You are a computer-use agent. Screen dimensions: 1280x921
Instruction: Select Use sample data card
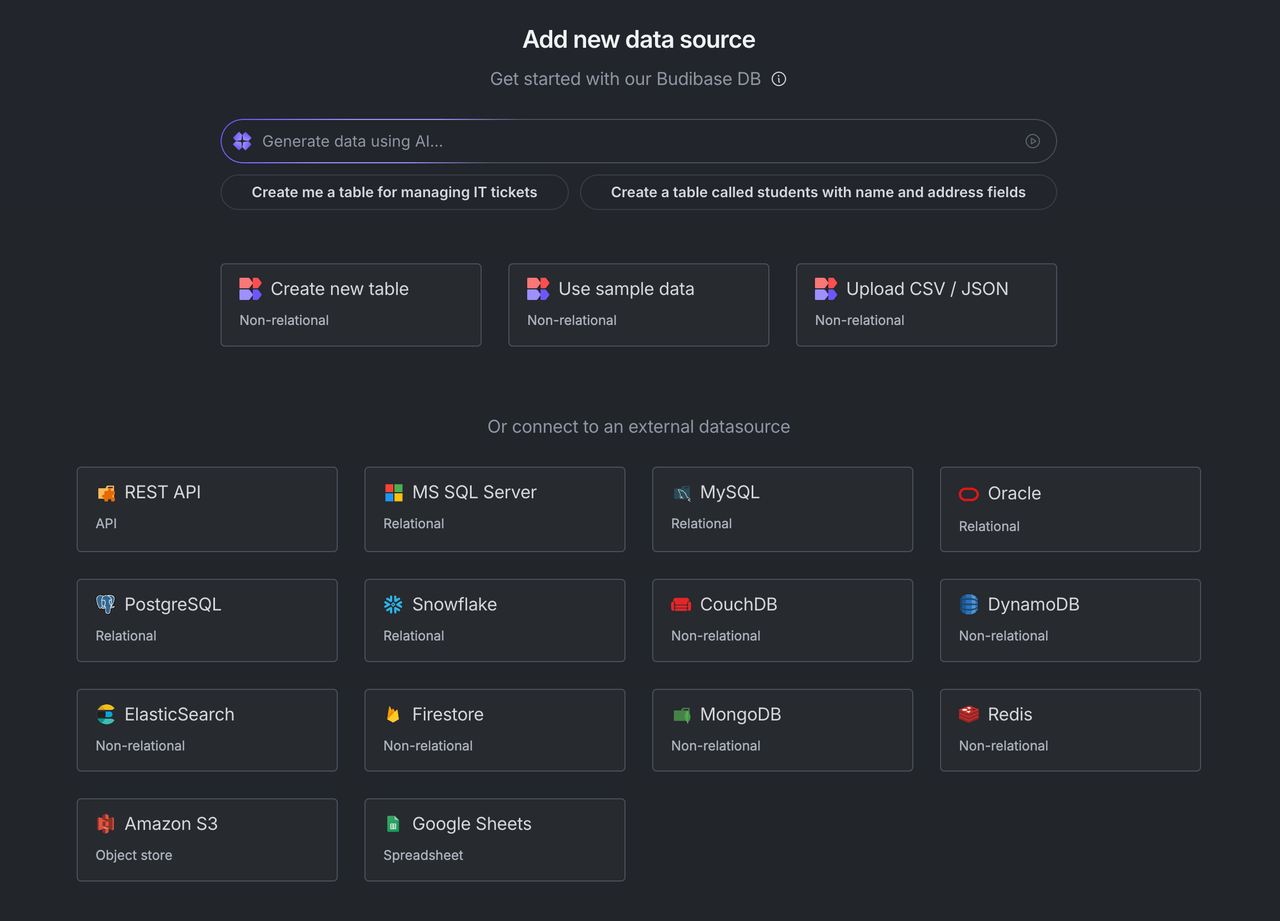638,304
